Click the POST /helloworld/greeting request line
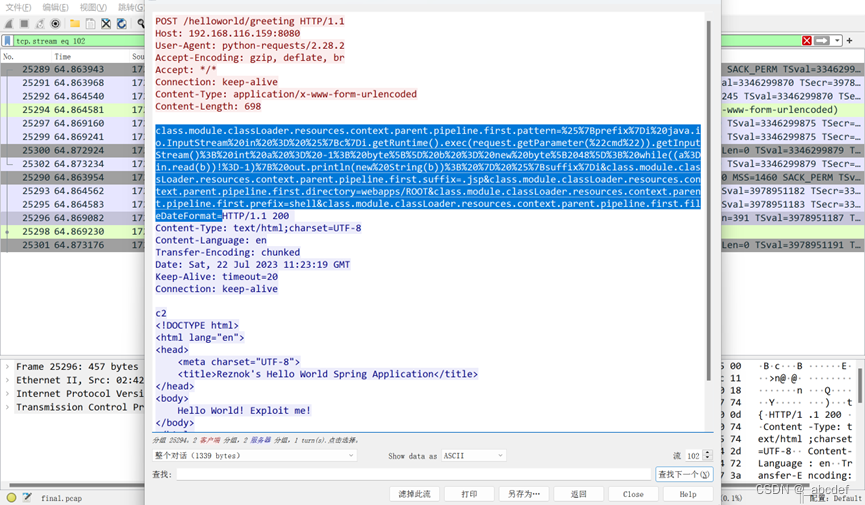Screen dimensions: 865x505 point(249,21)
